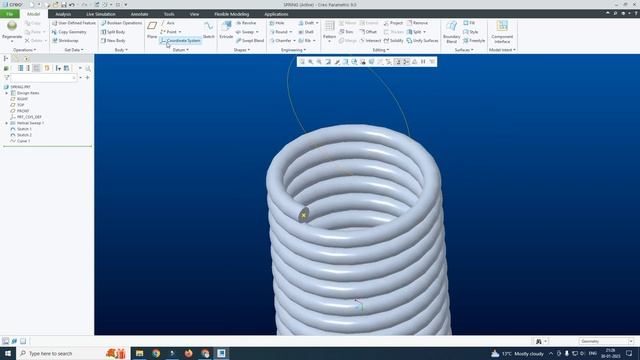Click the refit icon in graphics toolbar

point(302,62)
